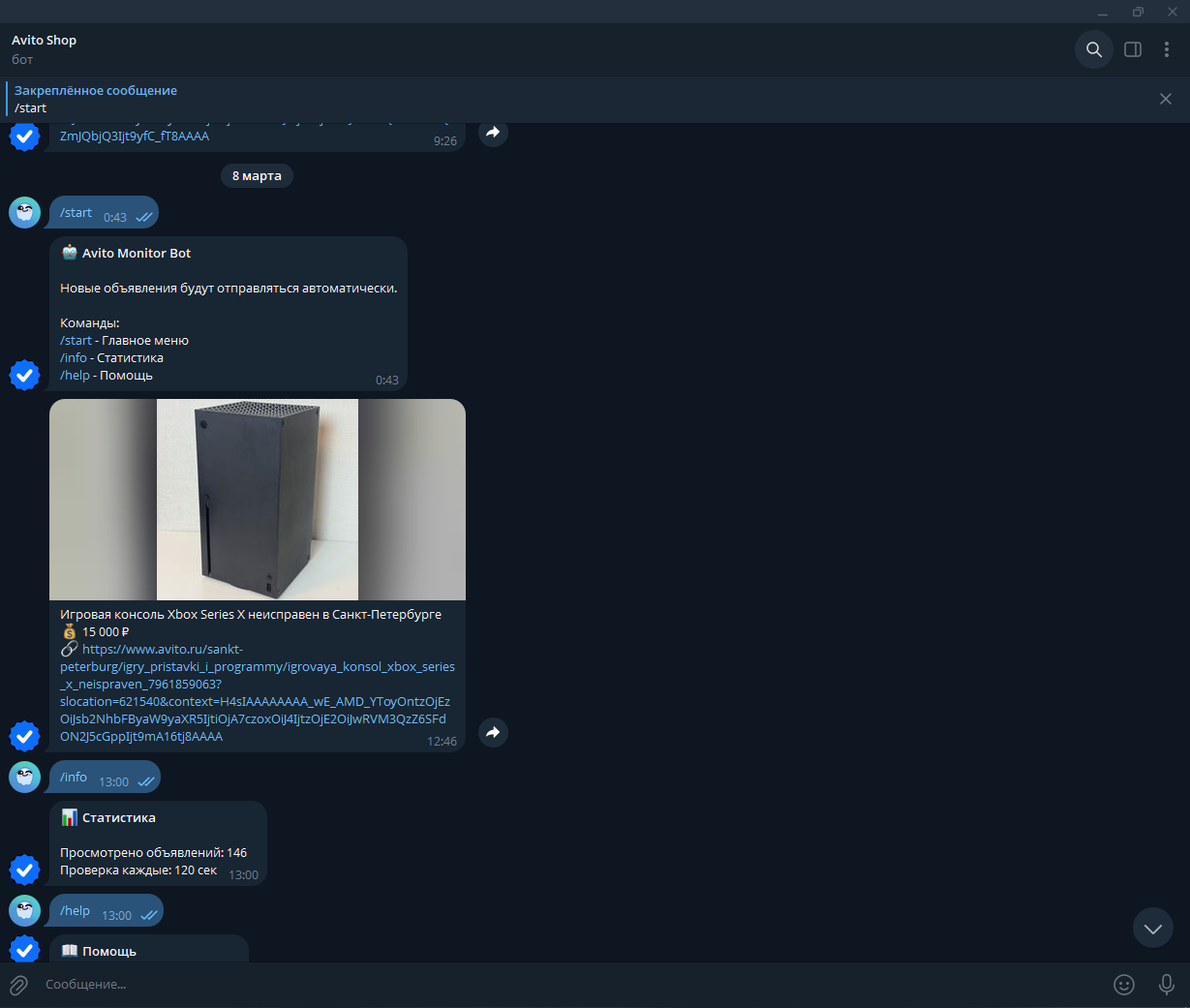Open the Avito Shop chat header profile
This screenshot has width=1190, height=1008.
[x=44, y=49]
